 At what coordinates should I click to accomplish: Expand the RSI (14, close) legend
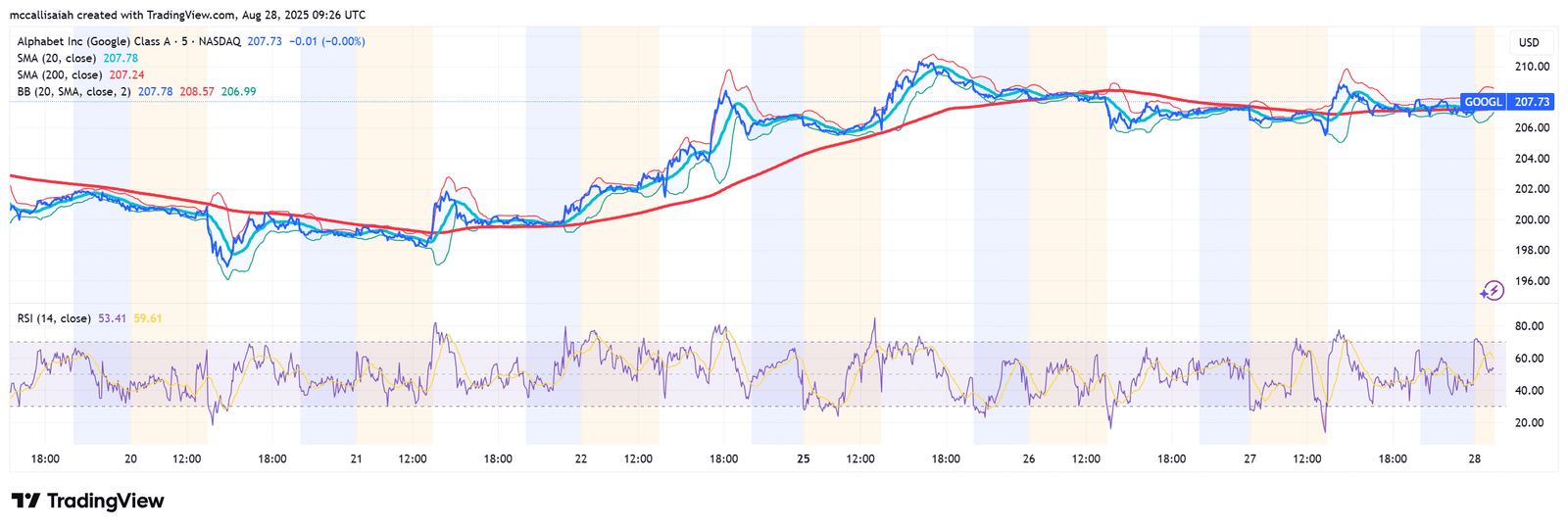point(54,318)
